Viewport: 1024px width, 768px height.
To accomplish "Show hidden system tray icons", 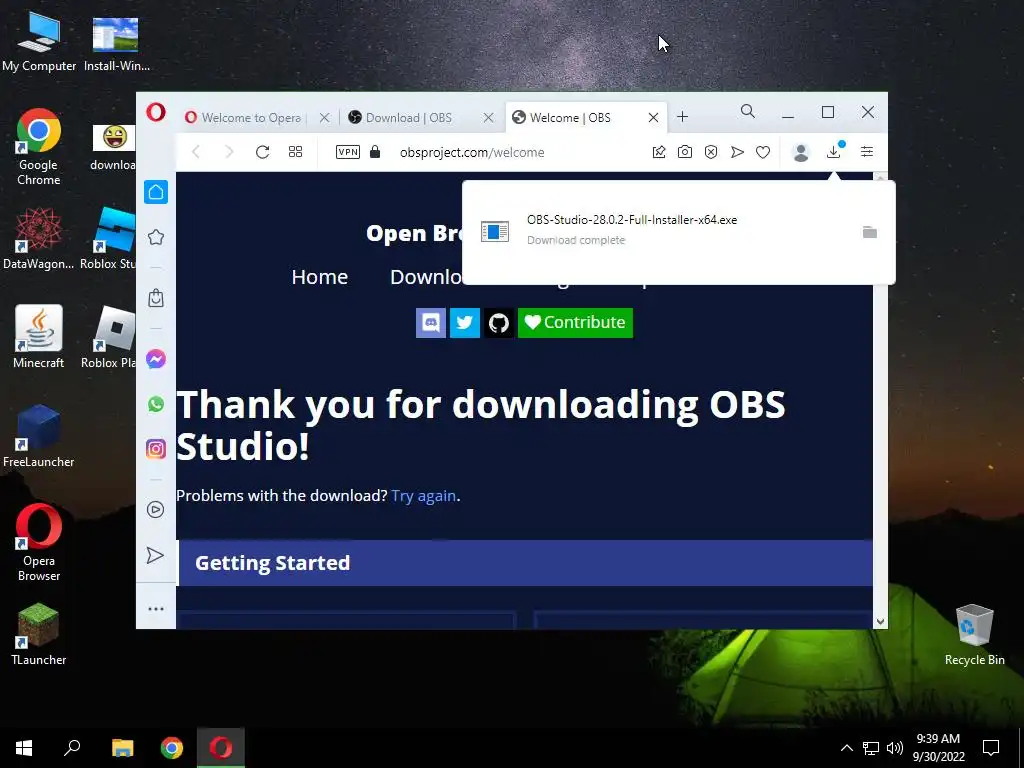I will pyautogui.click(x=846, y=748).
